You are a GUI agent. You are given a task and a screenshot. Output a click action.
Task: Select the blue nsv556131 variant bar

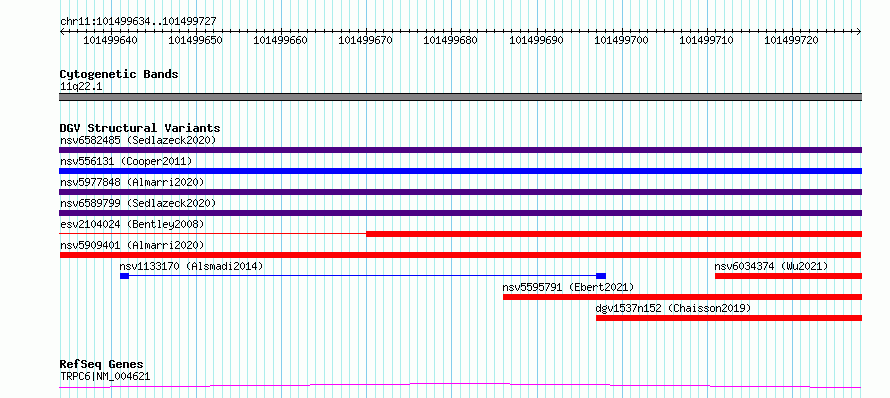(460, 171)
